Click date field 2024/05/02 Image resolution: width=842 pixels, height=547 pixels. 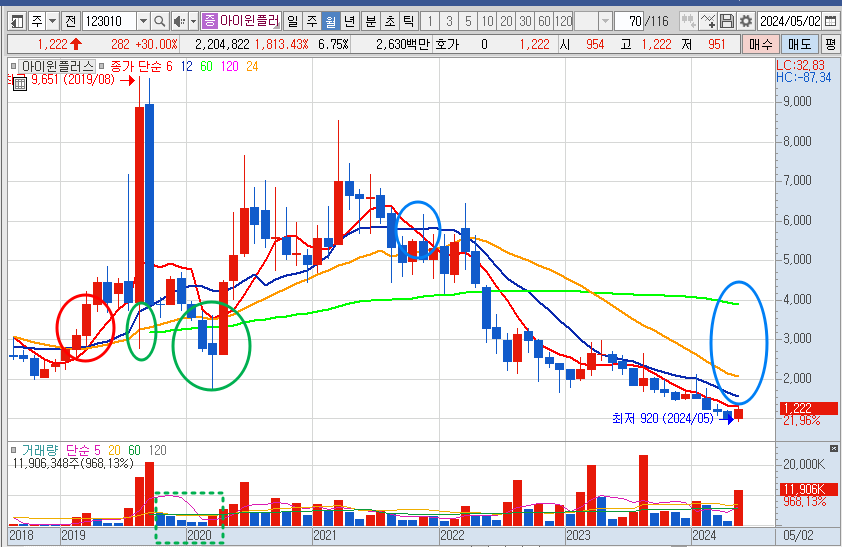pyautogui.click(x=789, y=21)
